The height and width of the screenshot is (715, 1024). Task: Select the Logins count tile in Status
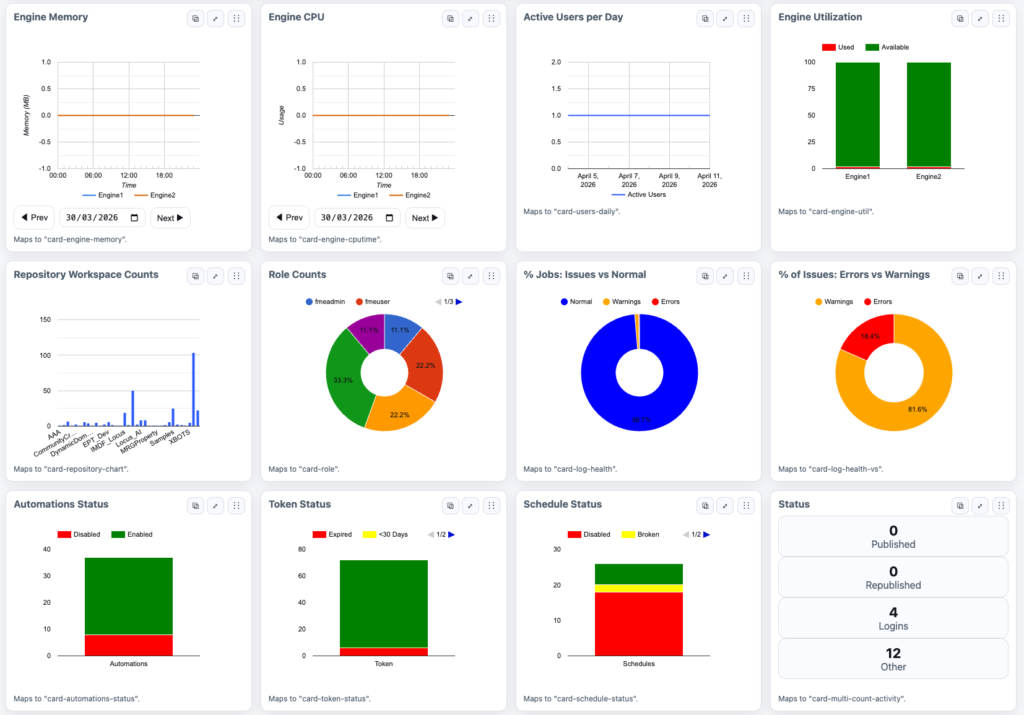[893, 618]
